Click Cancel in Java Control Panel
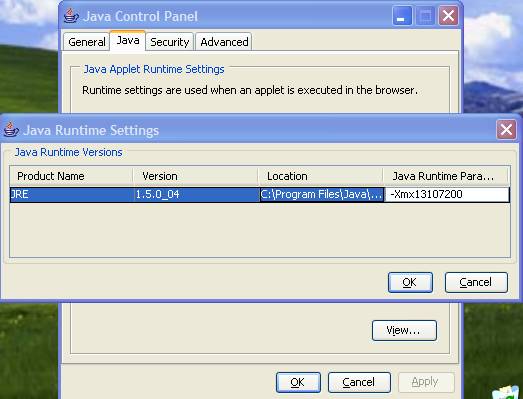 359,382
